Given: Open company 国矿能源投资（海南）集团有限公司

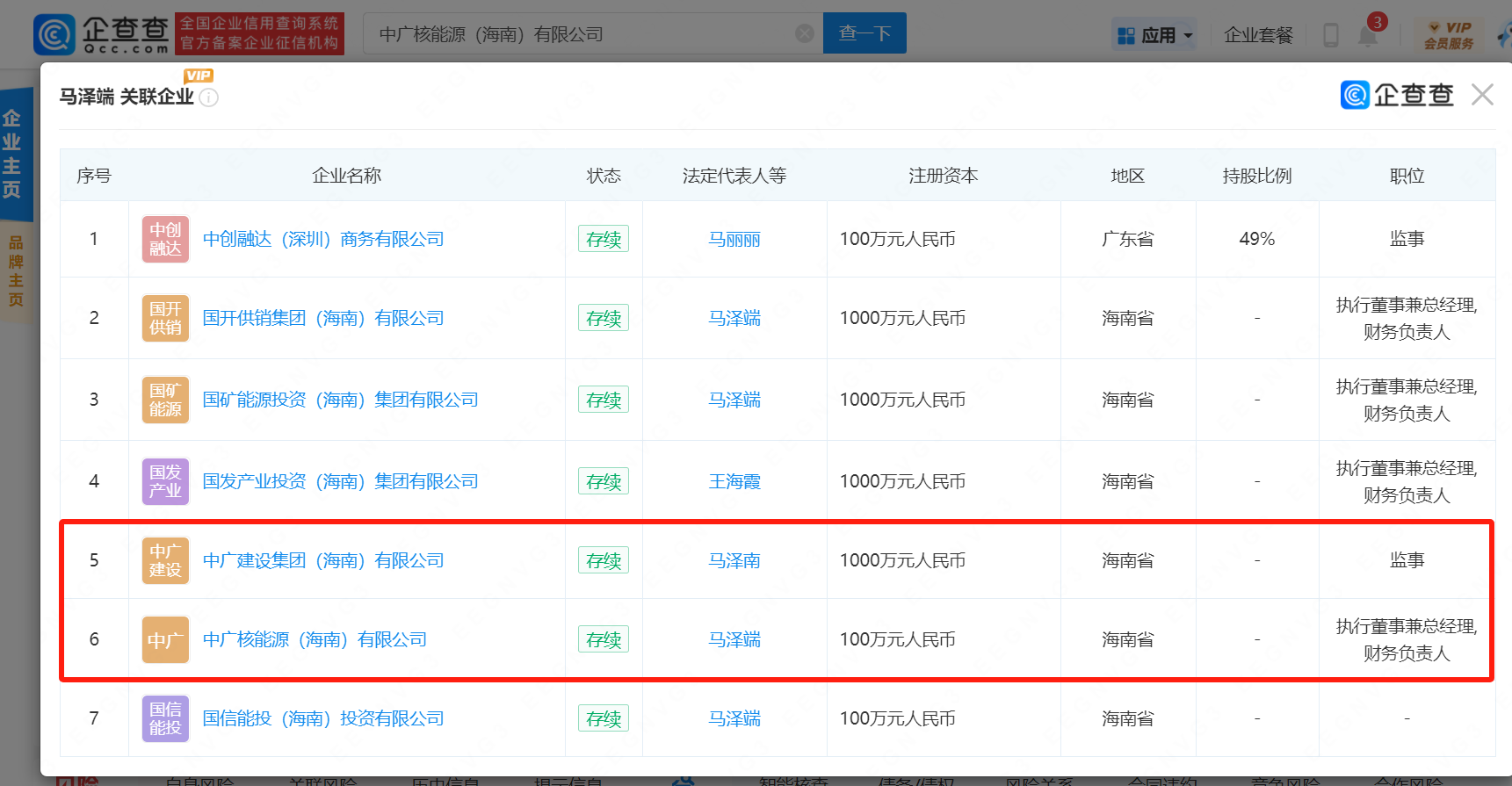Looking at the screenshot, I should pyautogui.click(x=340, y=400).
